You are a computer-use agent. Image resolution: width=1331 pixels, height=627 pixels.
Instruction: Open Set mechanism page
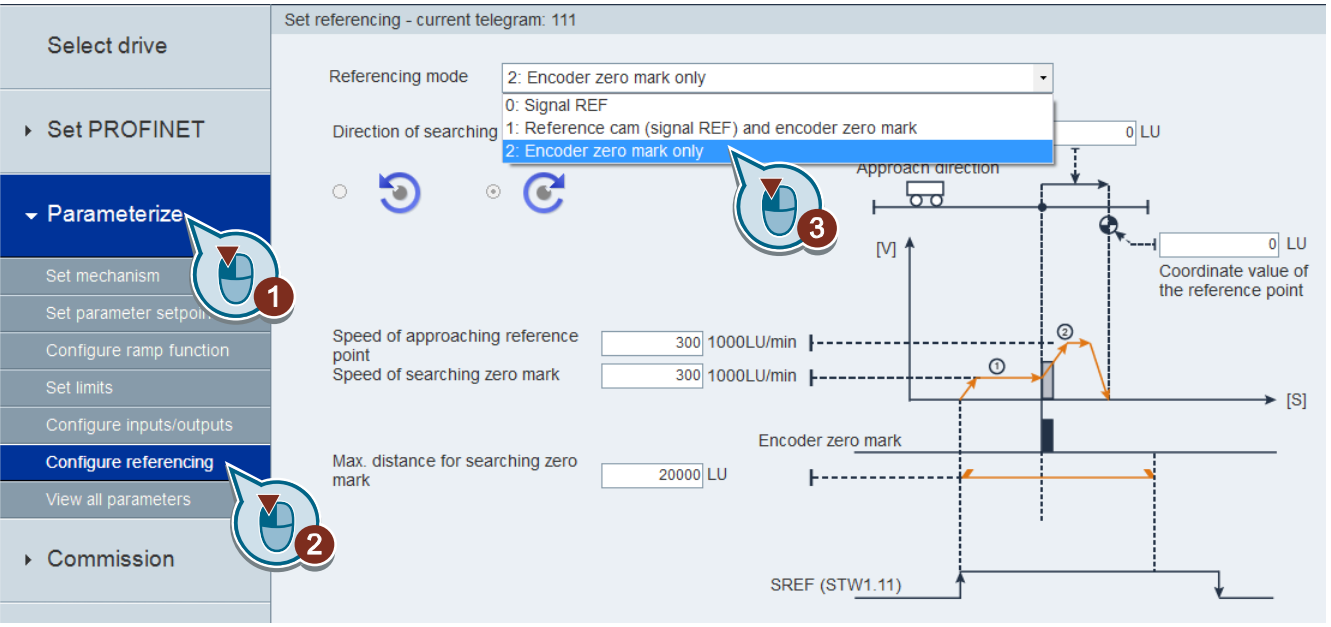(x=135, y=276)
